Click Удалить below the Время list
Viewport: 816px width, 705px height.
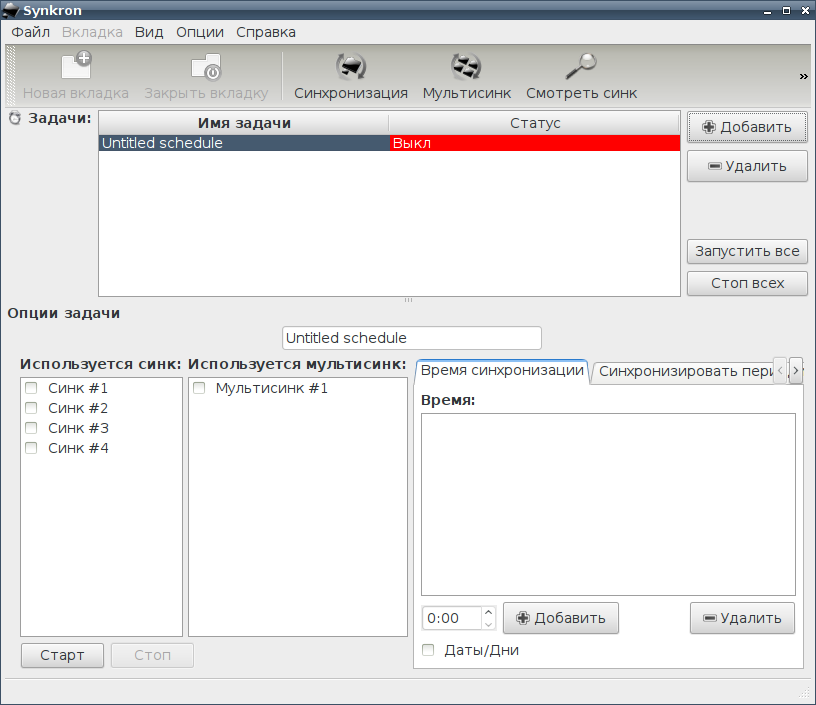[x=743, y=618]
